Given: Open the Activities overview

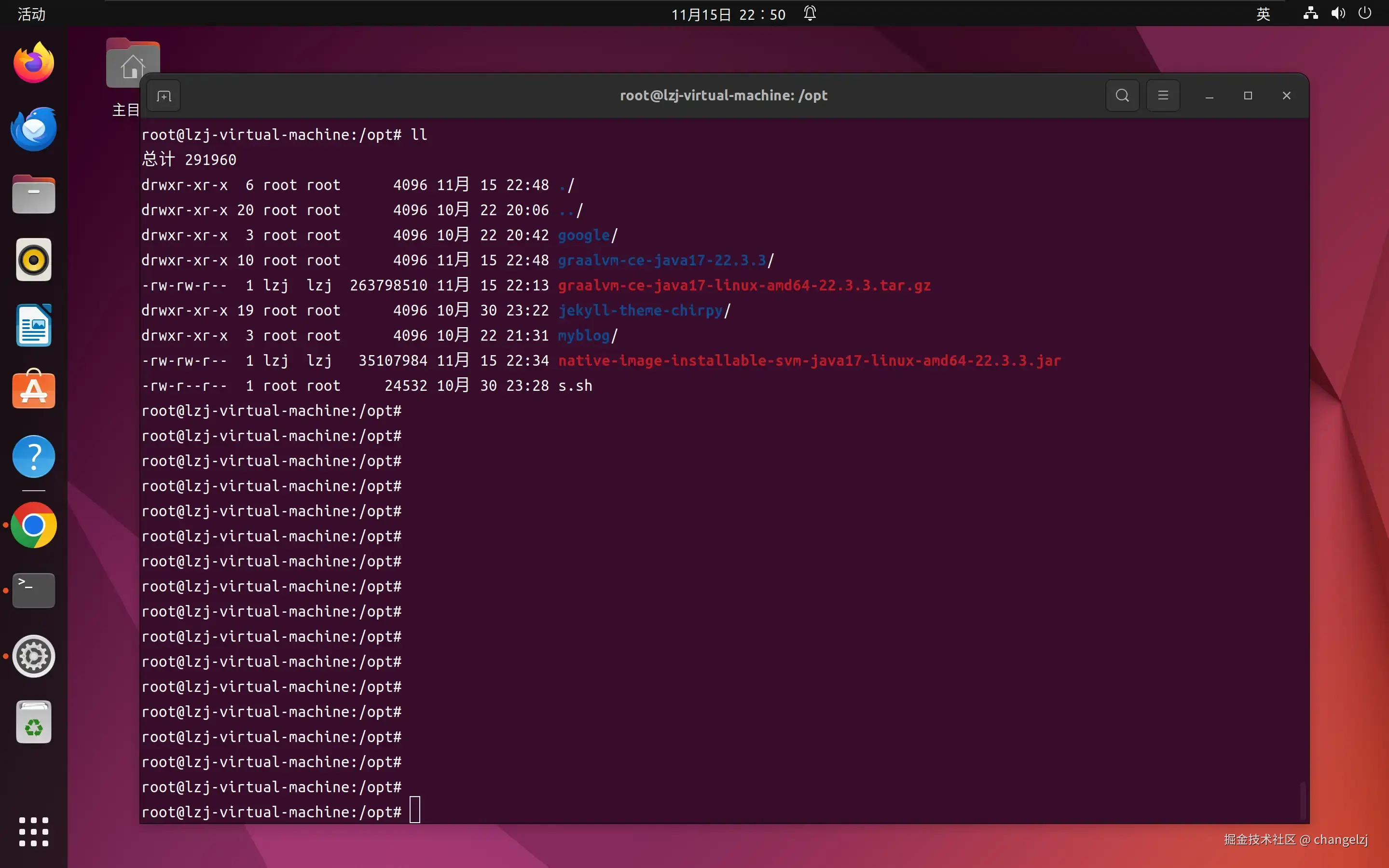Looking at the screenshot, I should click(x=31, y=14).
